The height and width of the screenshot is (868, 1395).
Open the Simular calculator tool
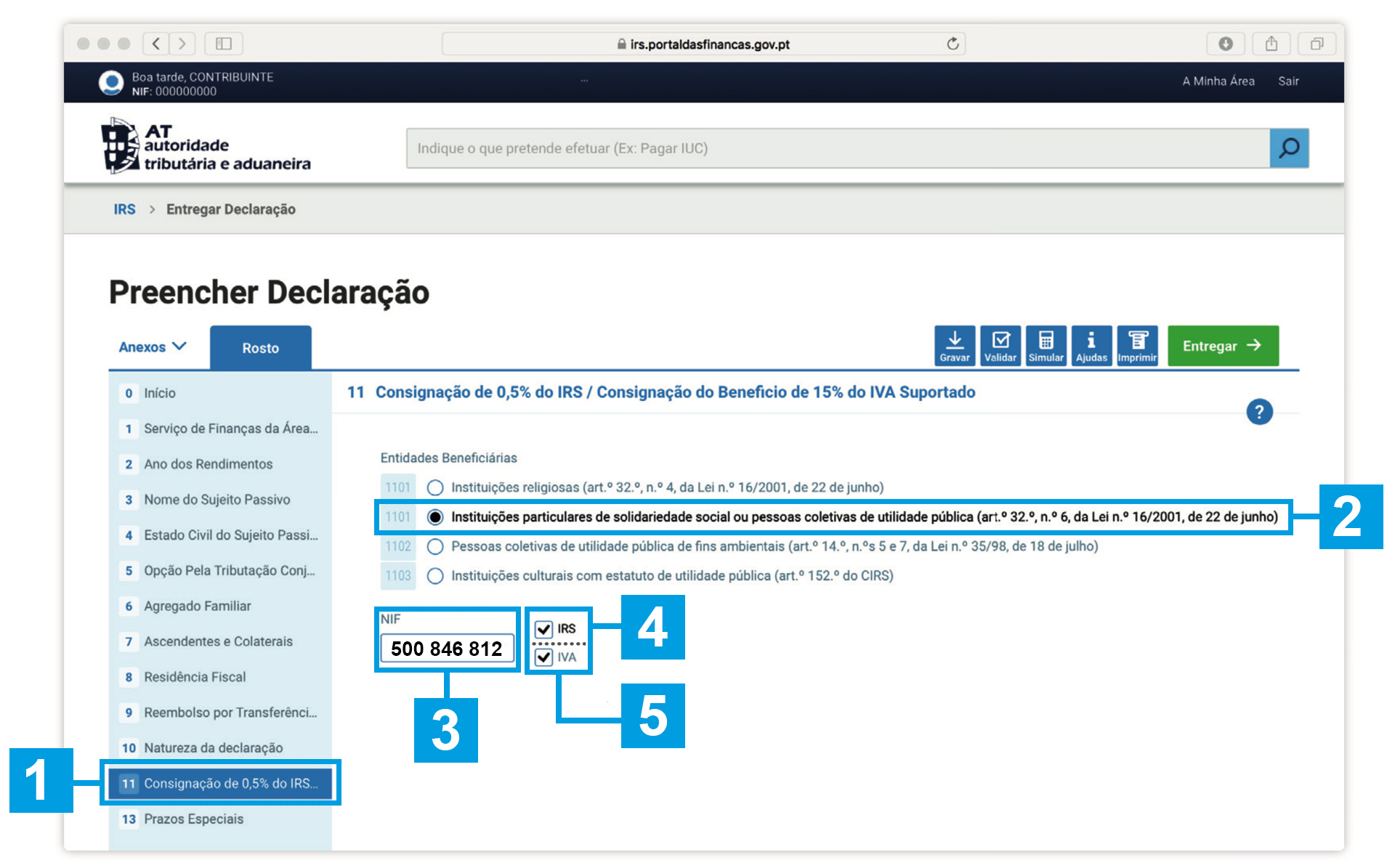[x=1046, y=346]
